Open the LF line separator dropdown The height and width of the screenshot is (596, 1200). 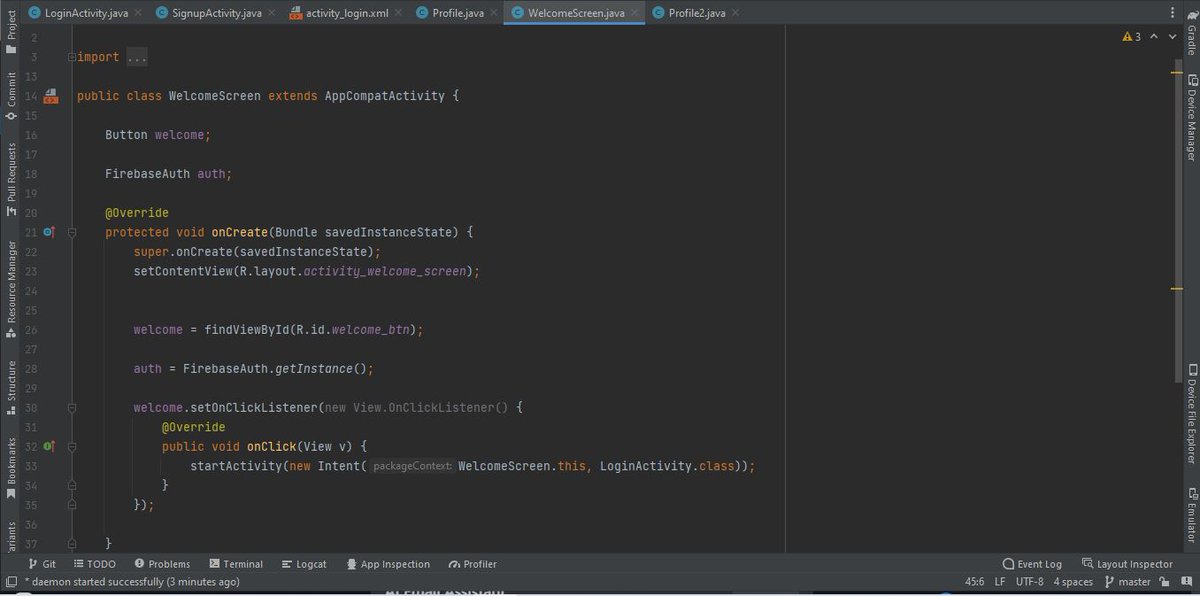coord(1000,581)
